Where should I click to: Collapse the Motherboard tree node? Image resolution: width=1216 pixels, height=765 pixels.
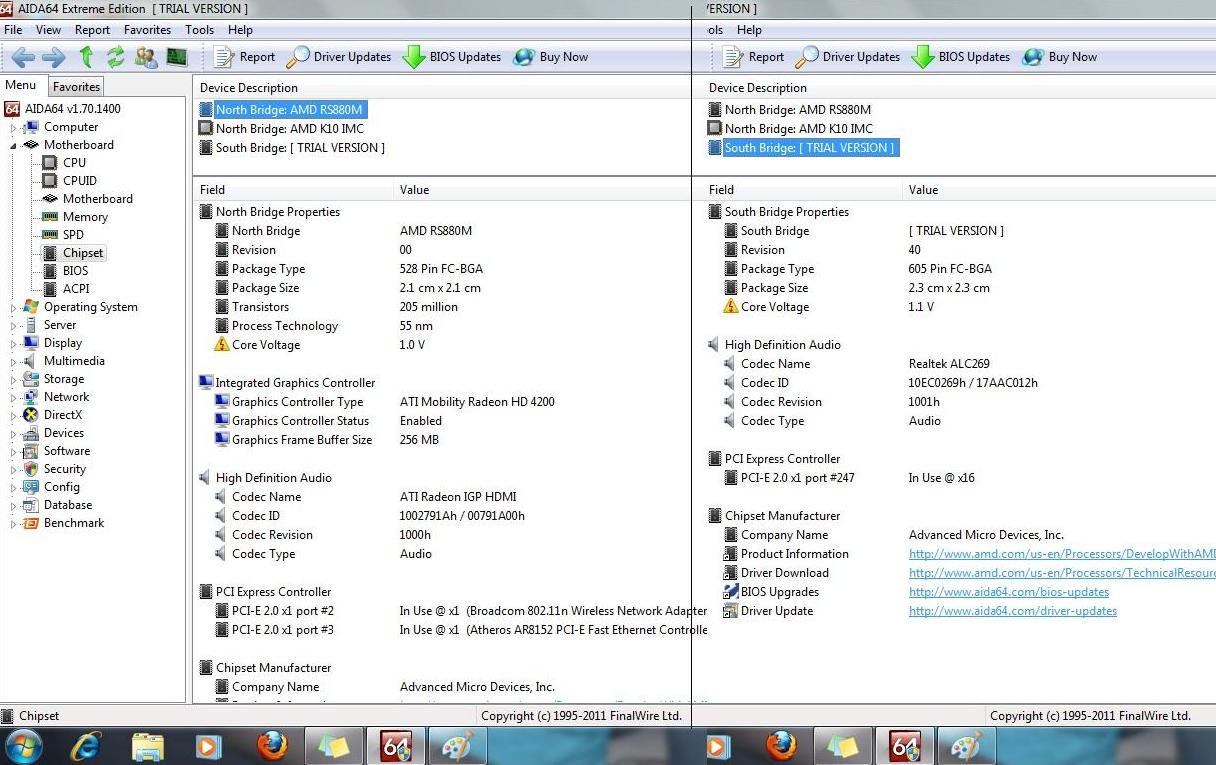pyautogui.click(x=14, y=145)
